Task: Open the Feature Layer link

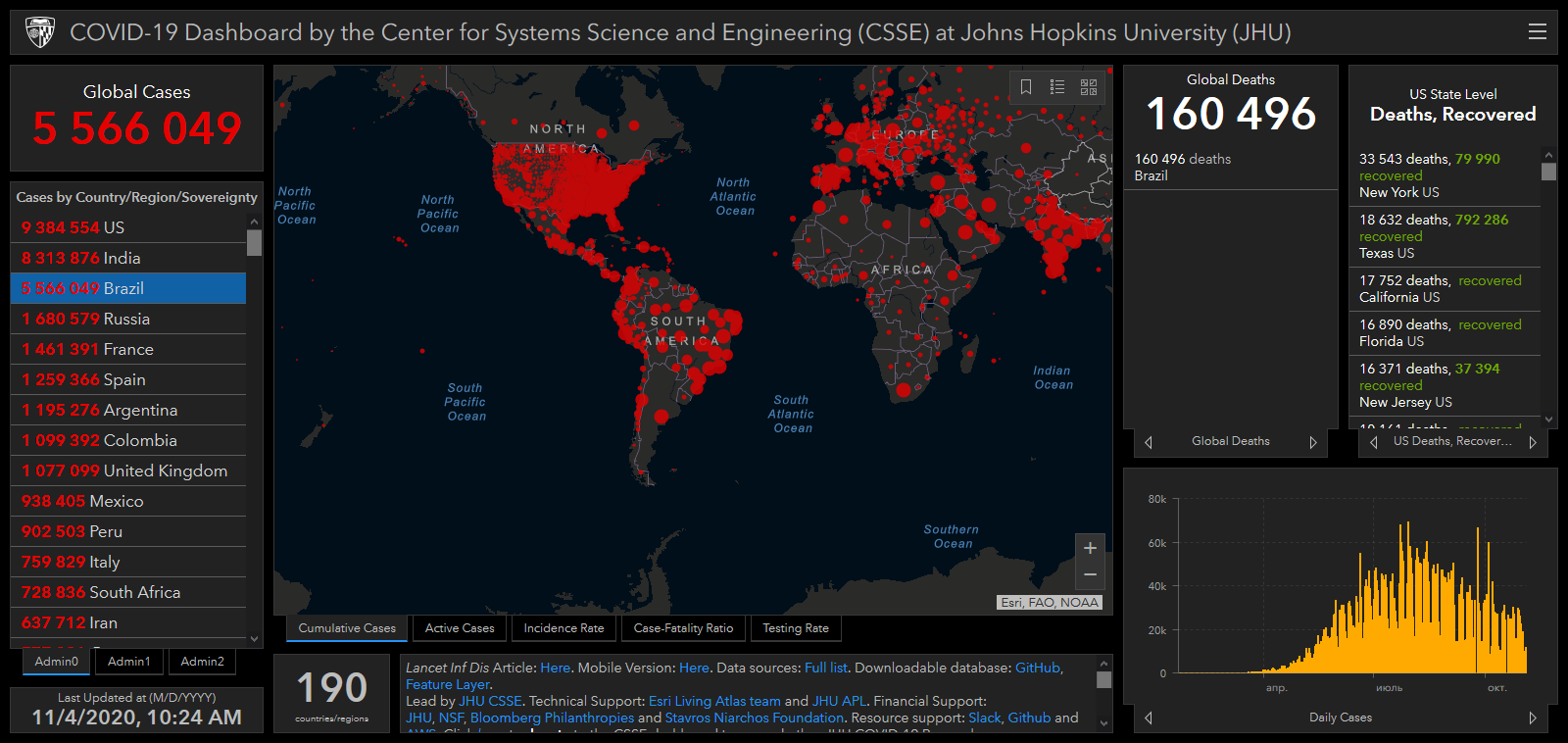Action: click(x=448, y=684)
